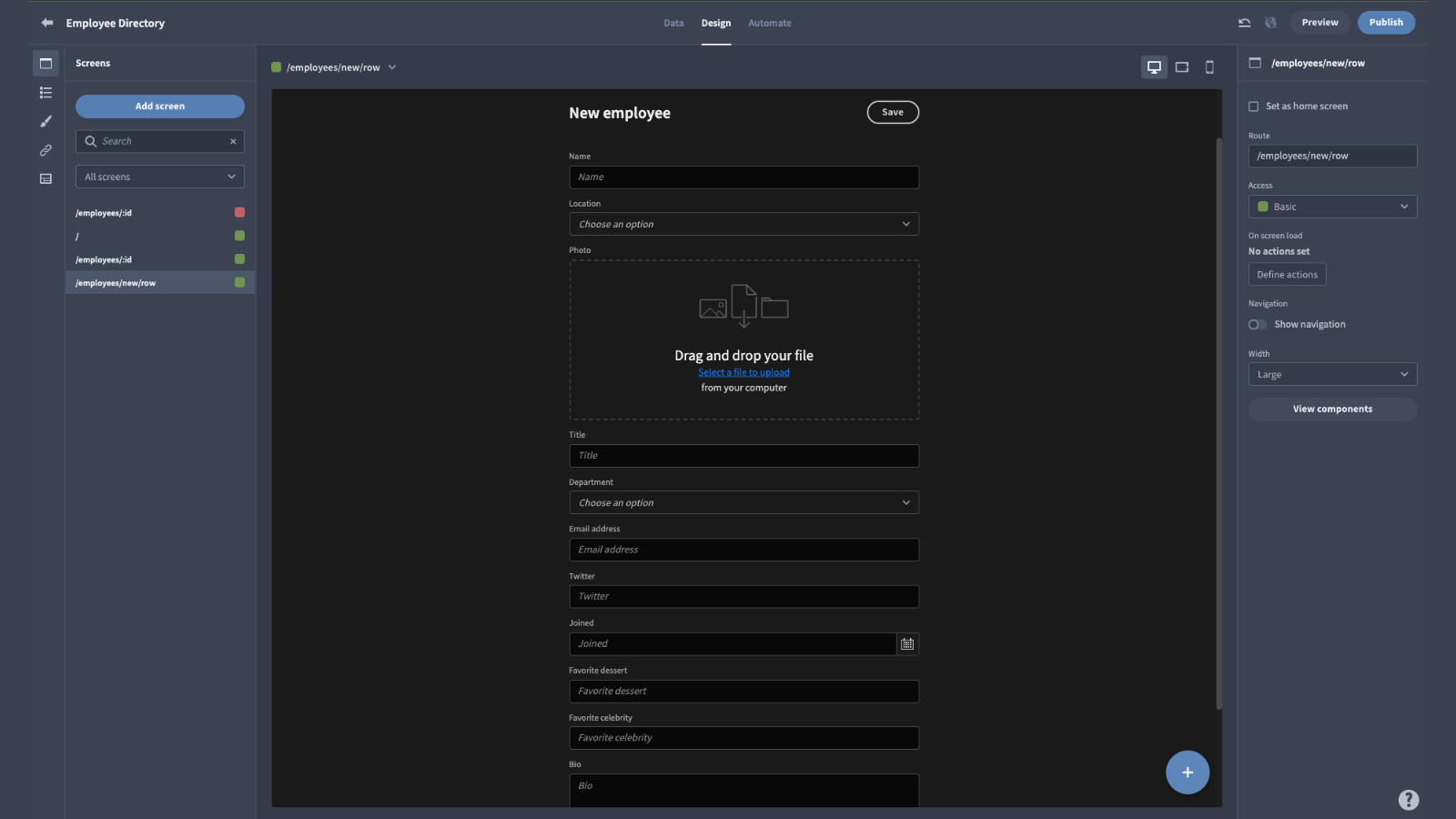Select the list panel icon in the sidebar

tap(45, 92)
